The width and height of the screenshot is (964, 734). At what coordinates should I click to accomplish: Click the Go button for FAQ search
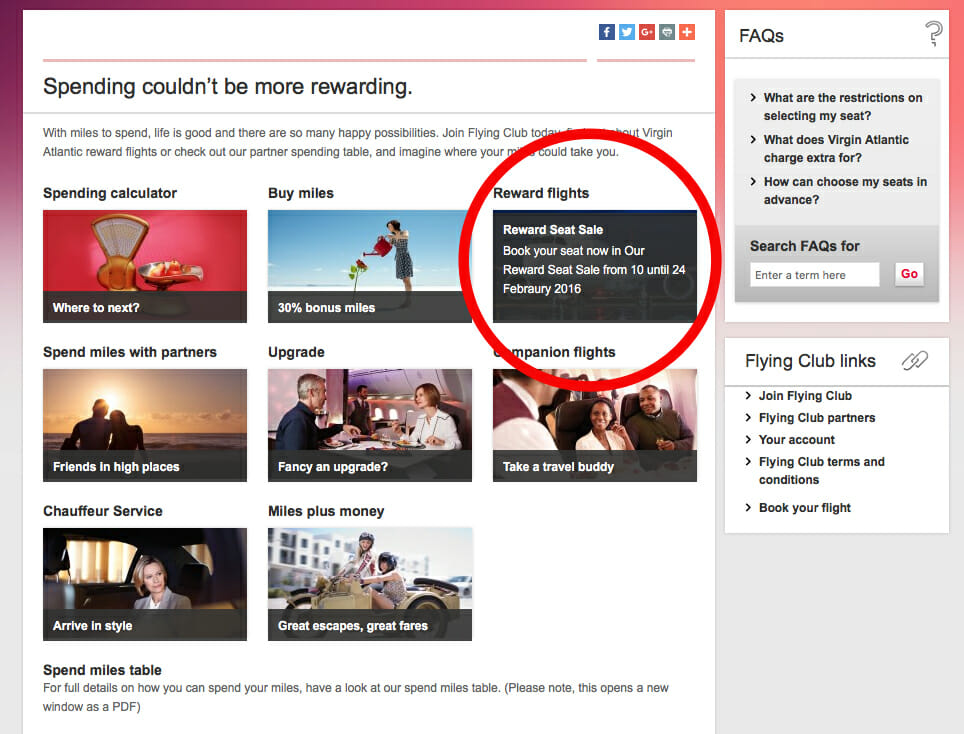(x=909, y=274)
